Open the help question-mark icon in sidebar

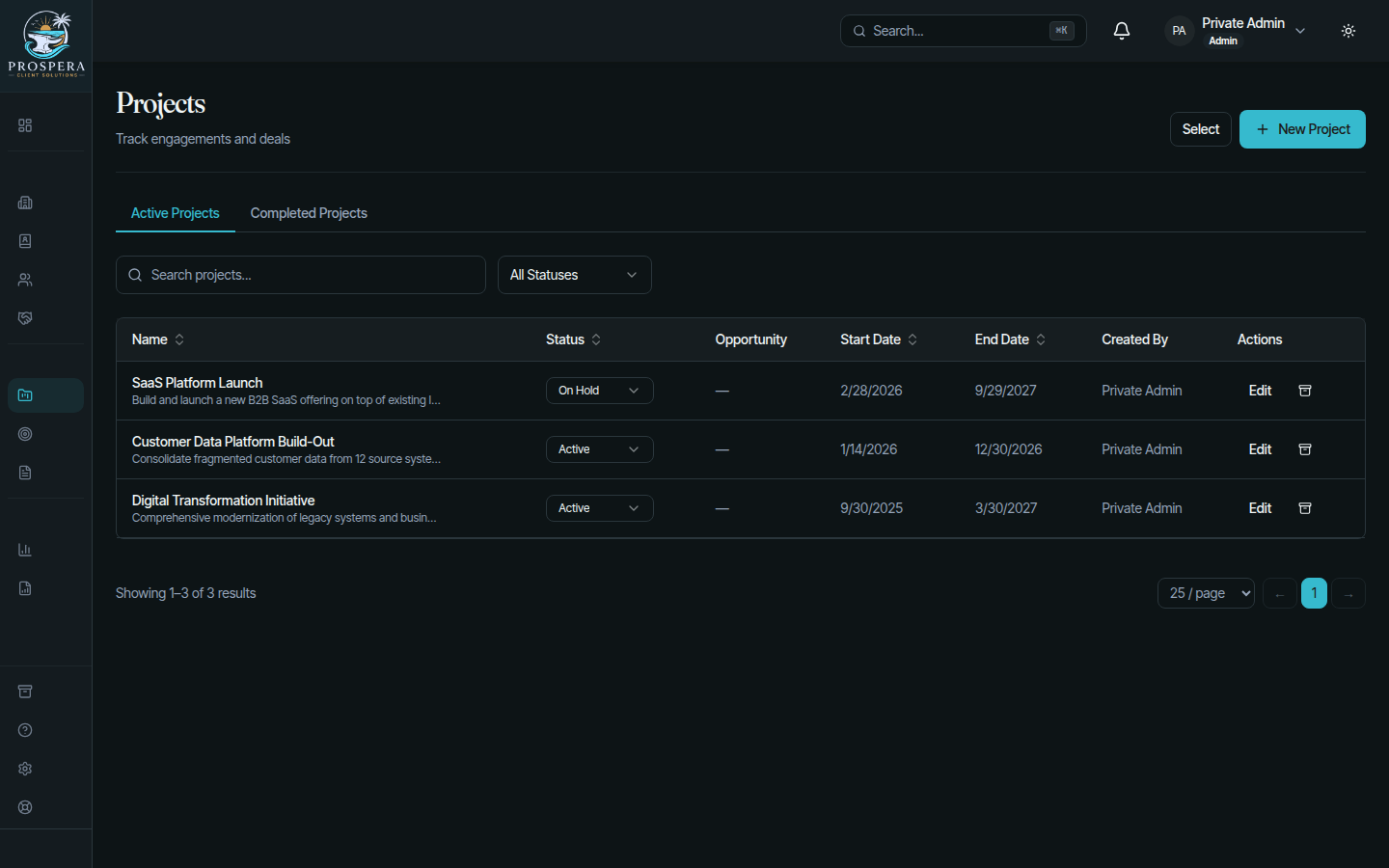pos(25,730)
